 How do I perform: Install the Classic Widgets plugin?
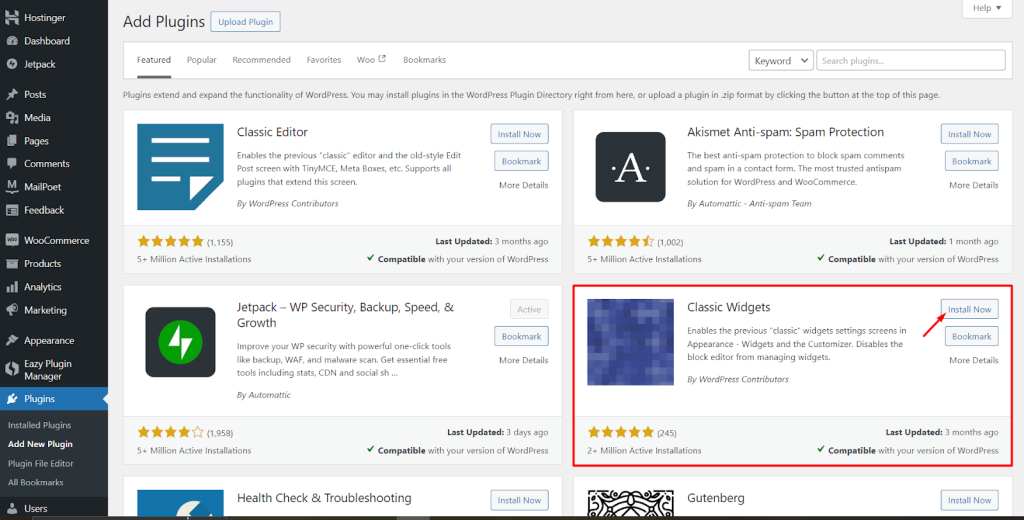click(969, 309)
